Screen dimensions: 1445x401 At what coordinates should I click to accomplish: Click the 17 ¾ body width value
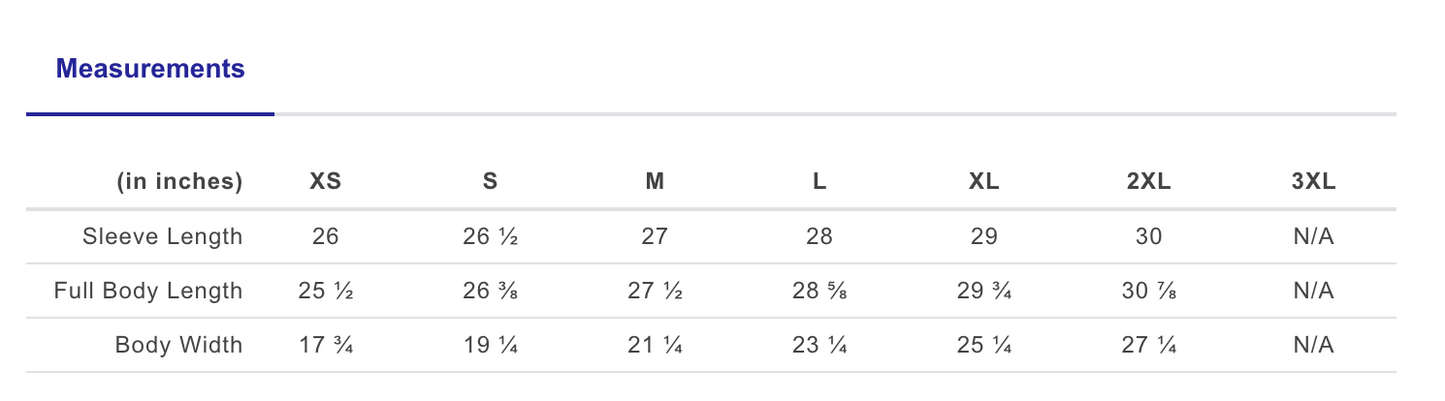(x=325, y=345)
